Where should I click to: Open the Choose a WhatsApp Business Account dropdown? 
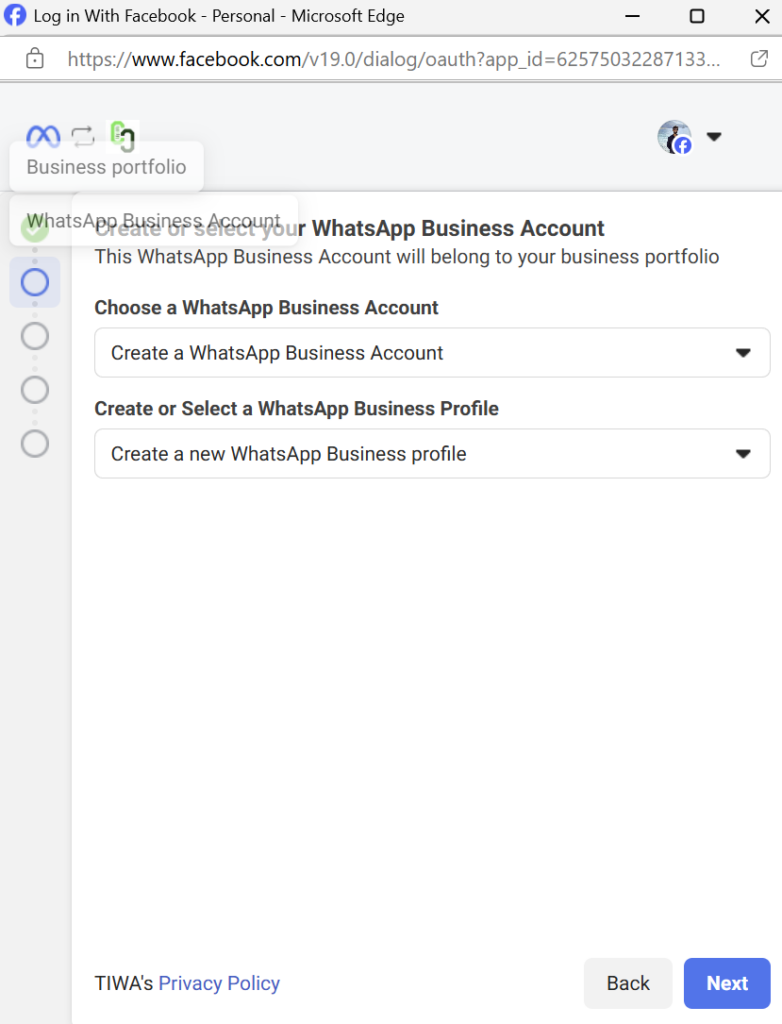[x=432, y=353]
